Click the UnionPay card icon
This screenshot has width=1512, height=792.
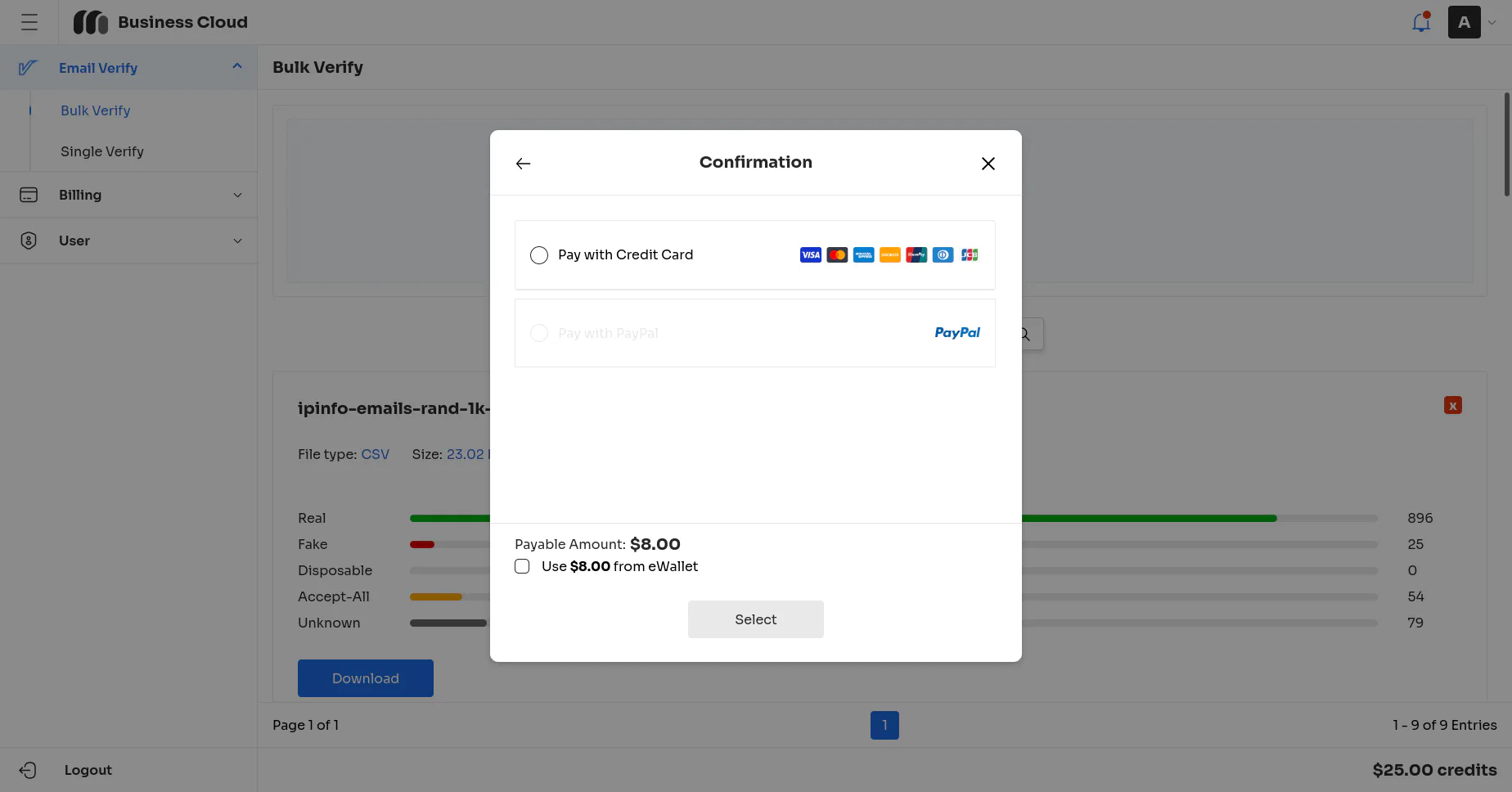point(916,255)
